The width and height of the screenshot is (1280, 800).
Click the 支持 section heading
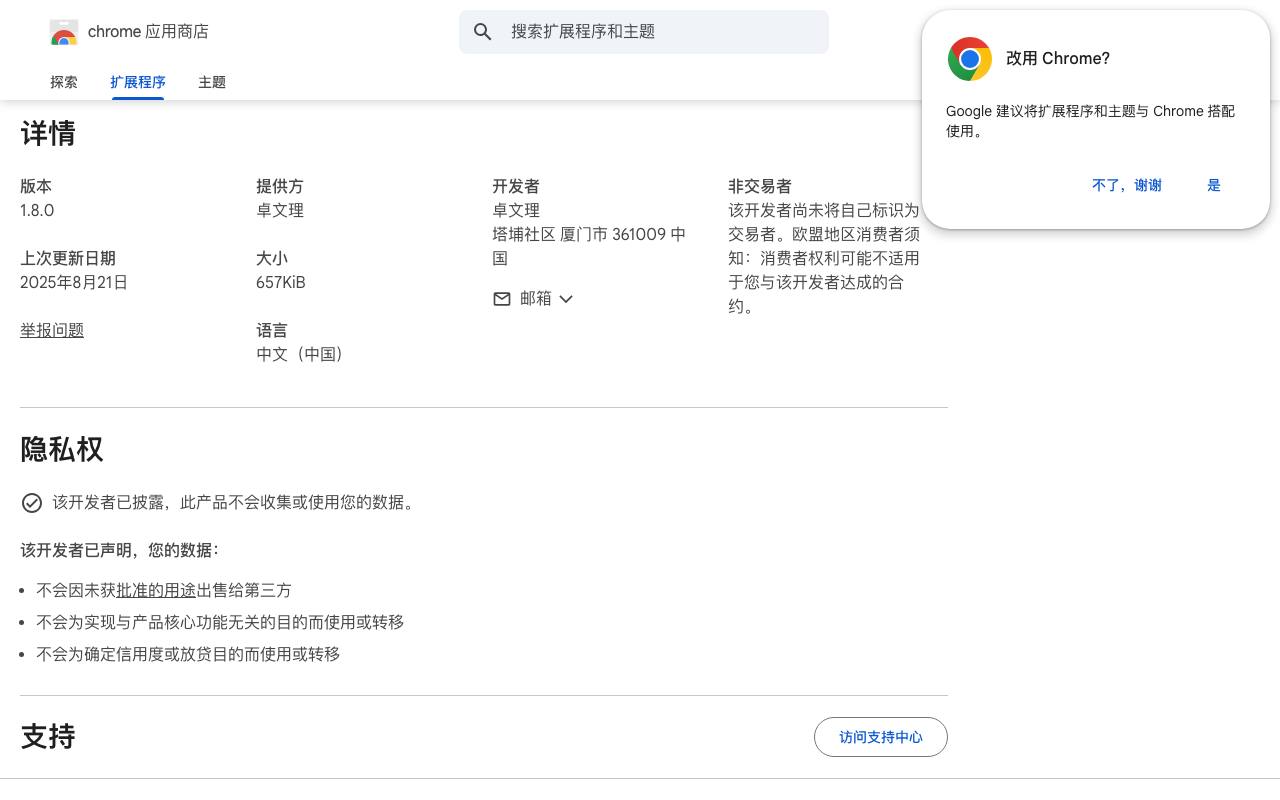click(x=48, y=737)
